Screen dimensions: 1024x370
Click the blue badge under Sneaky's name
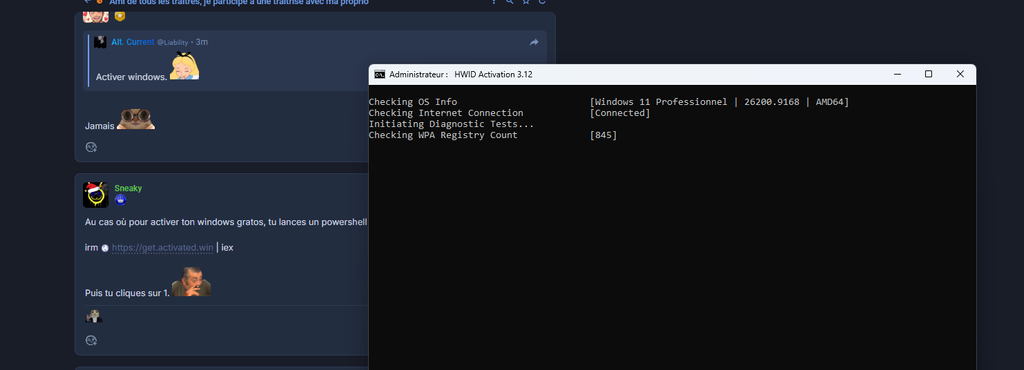click(120, 200)
